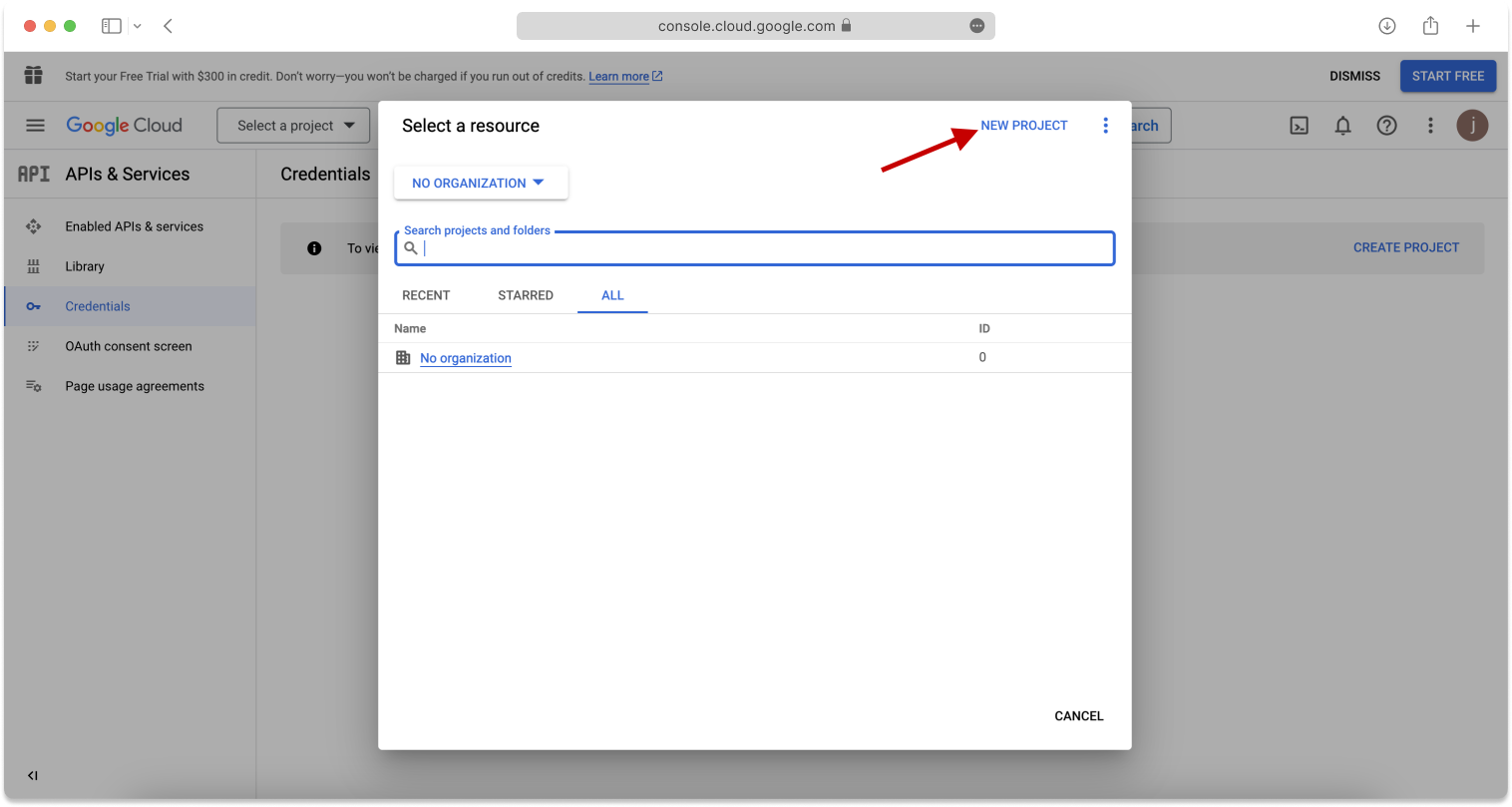The width and height of the screenshot is (1512, 807).
Task: Expand the NO ORGANIZATION dropdown
Action: click(x=480, y=184)
